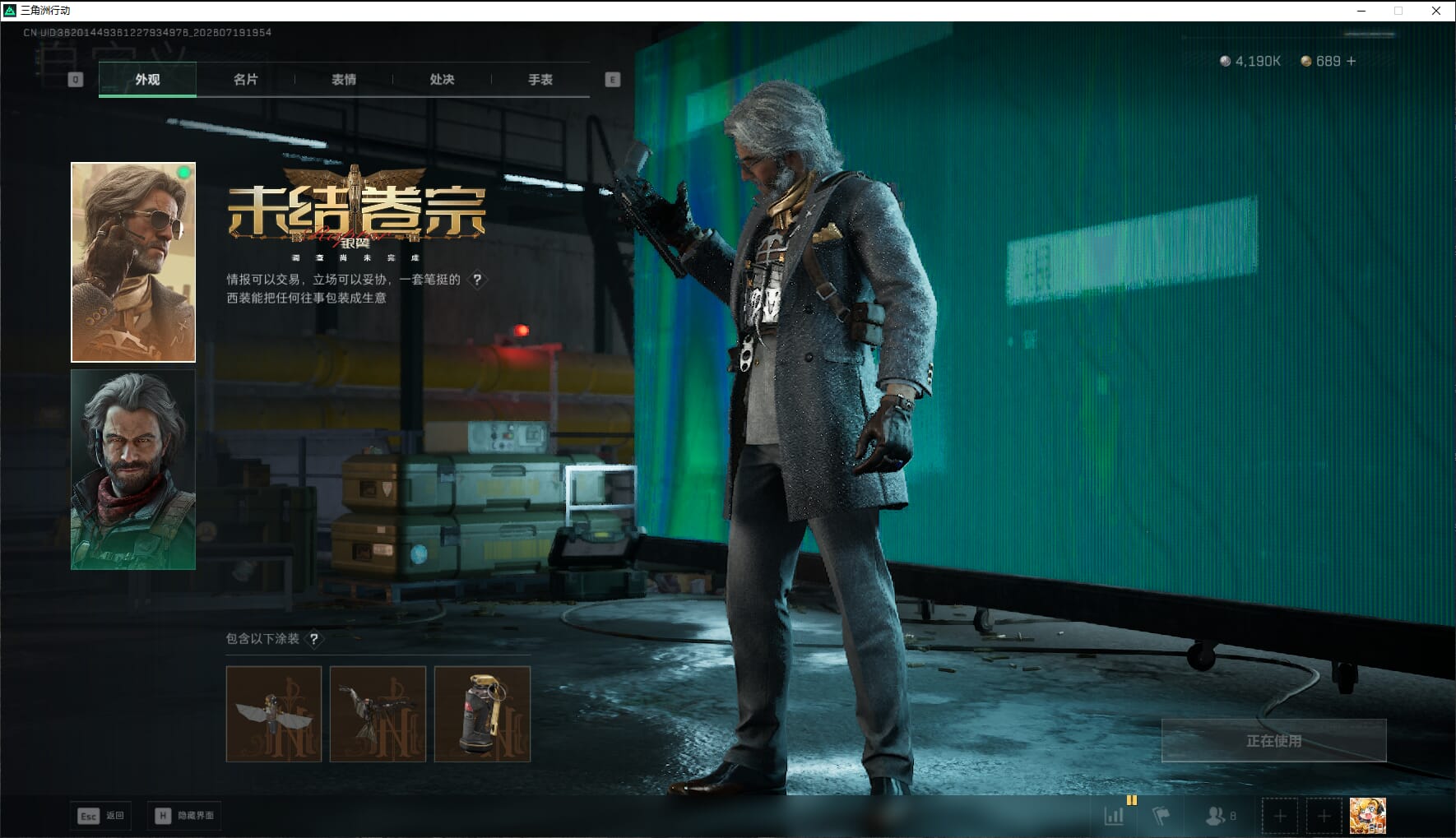Click the 三角洲行动 app icon in title bar

(10, 11)
